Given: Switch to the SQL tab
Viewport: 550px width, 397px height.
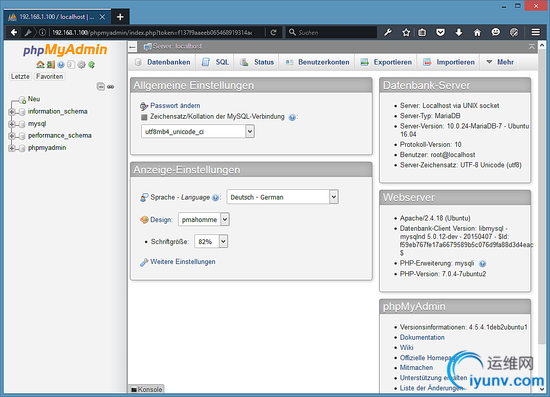Looking at the screenshot, I should (215, 62).
